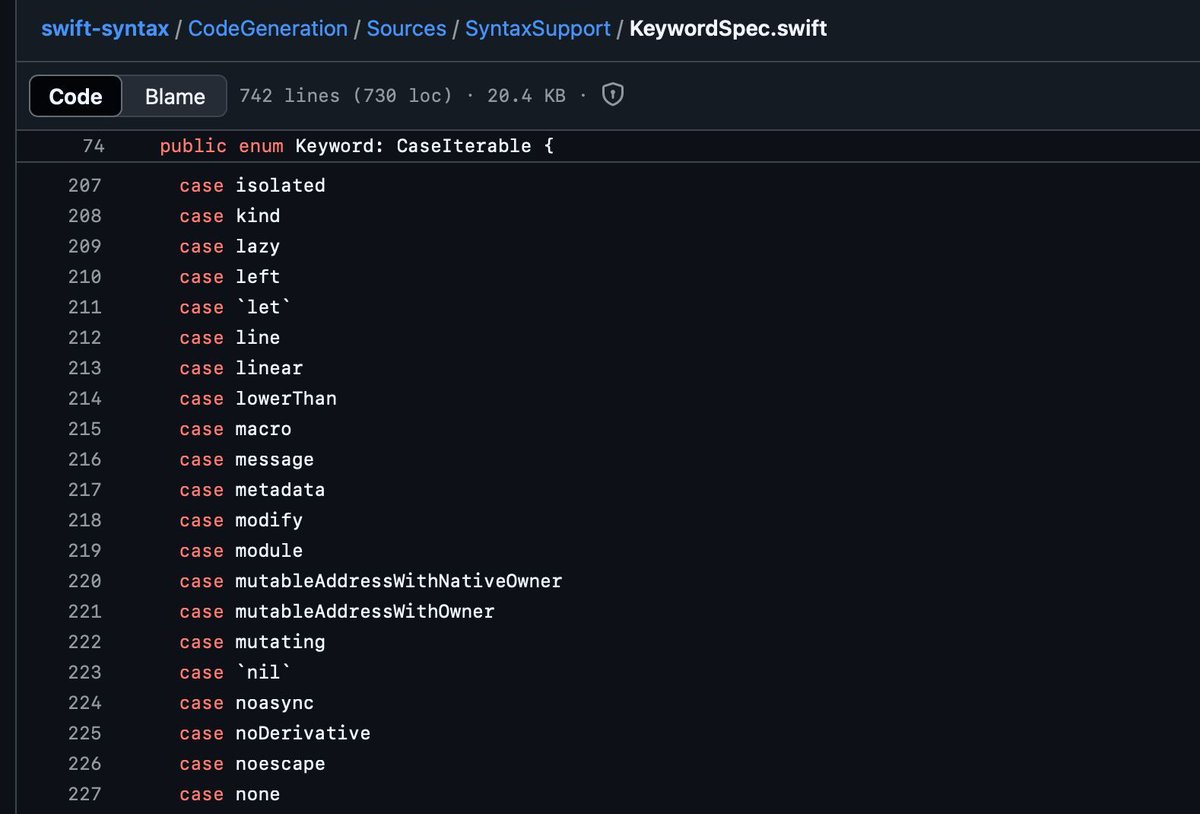
Task: Select line number 221
Action: [85, 611]
